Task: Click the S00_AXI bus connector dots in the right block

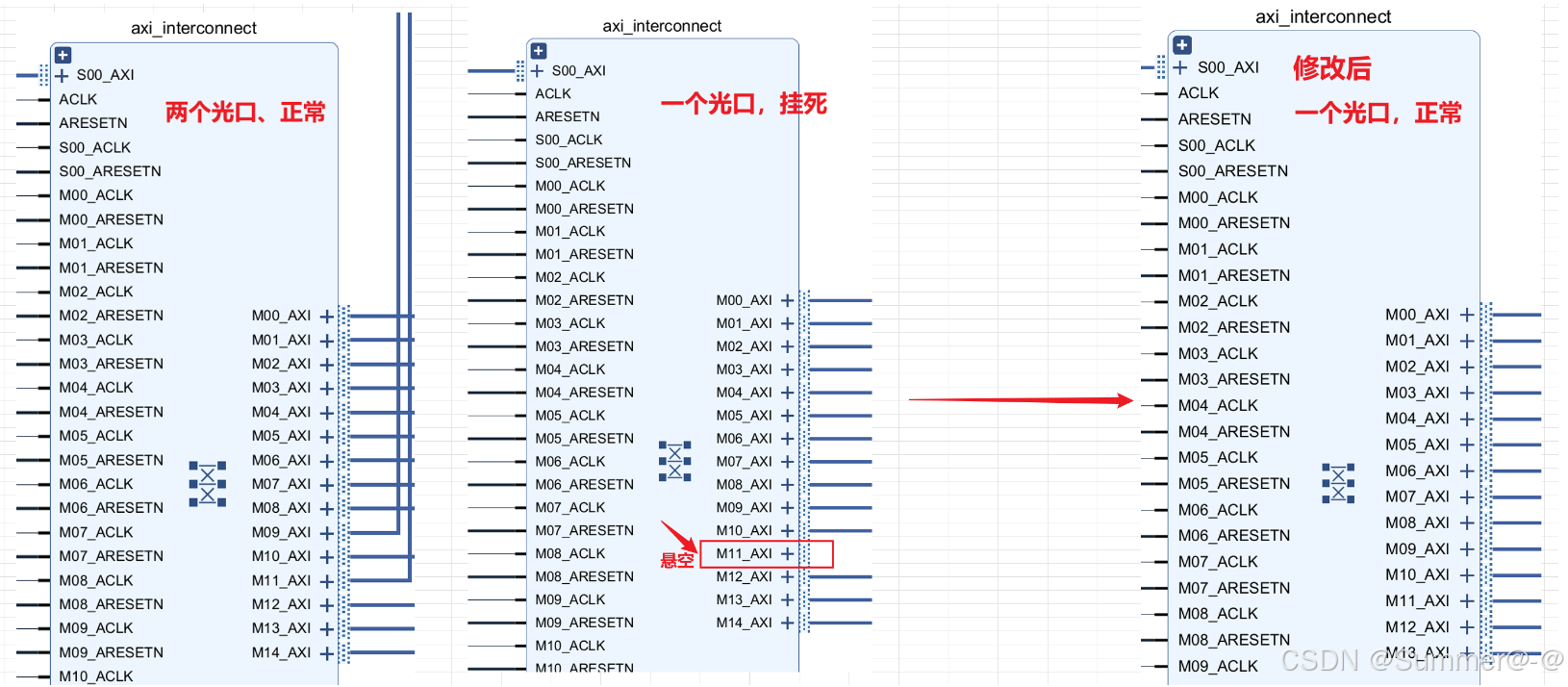Action: (1161, 67)
